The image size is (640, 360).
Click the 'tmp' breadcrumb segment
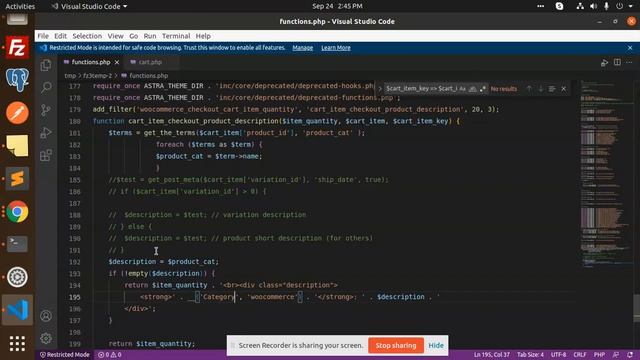pyautogui.click(x=70, y=76)
